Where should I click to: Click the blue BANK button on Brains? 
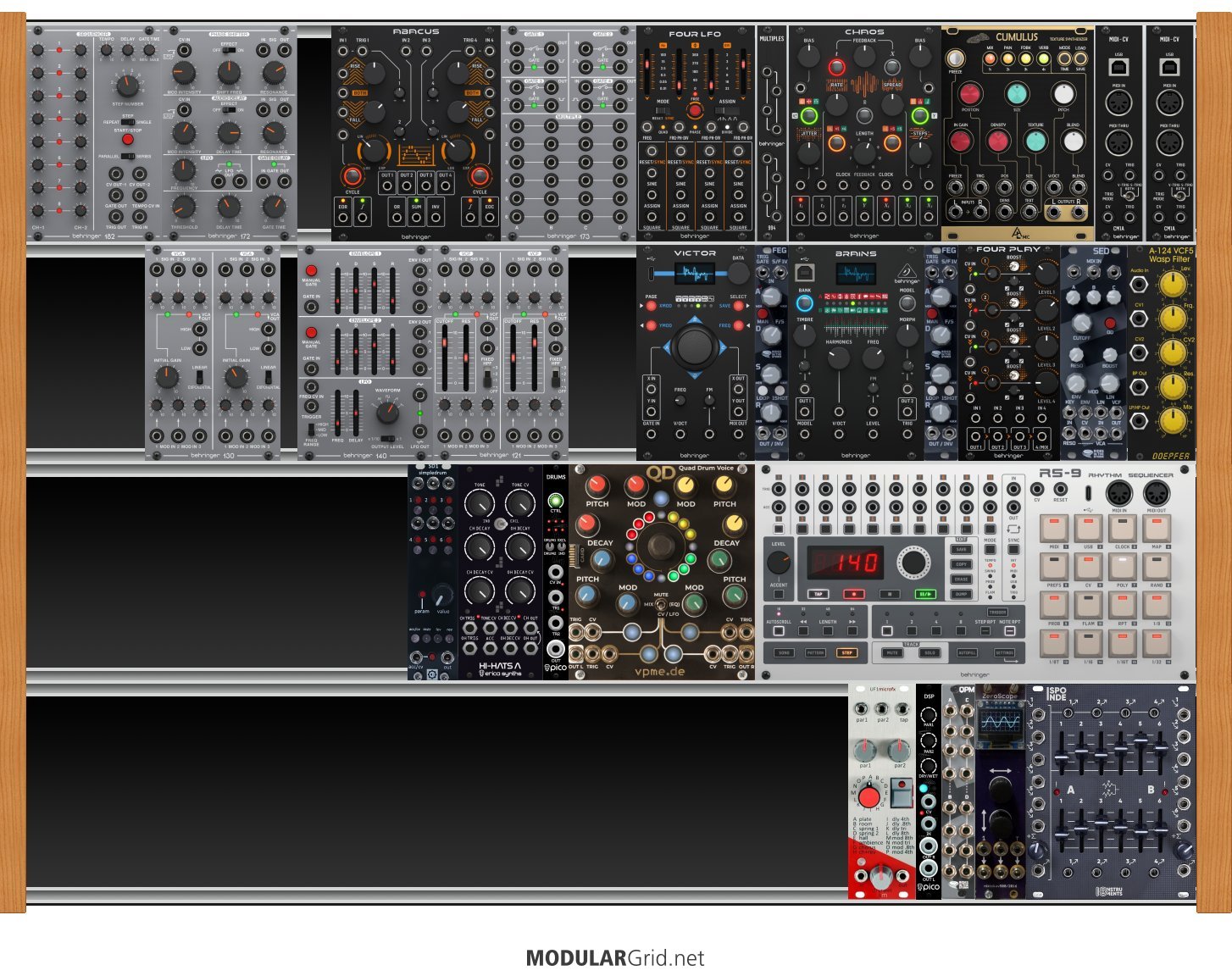coord(805,302)
